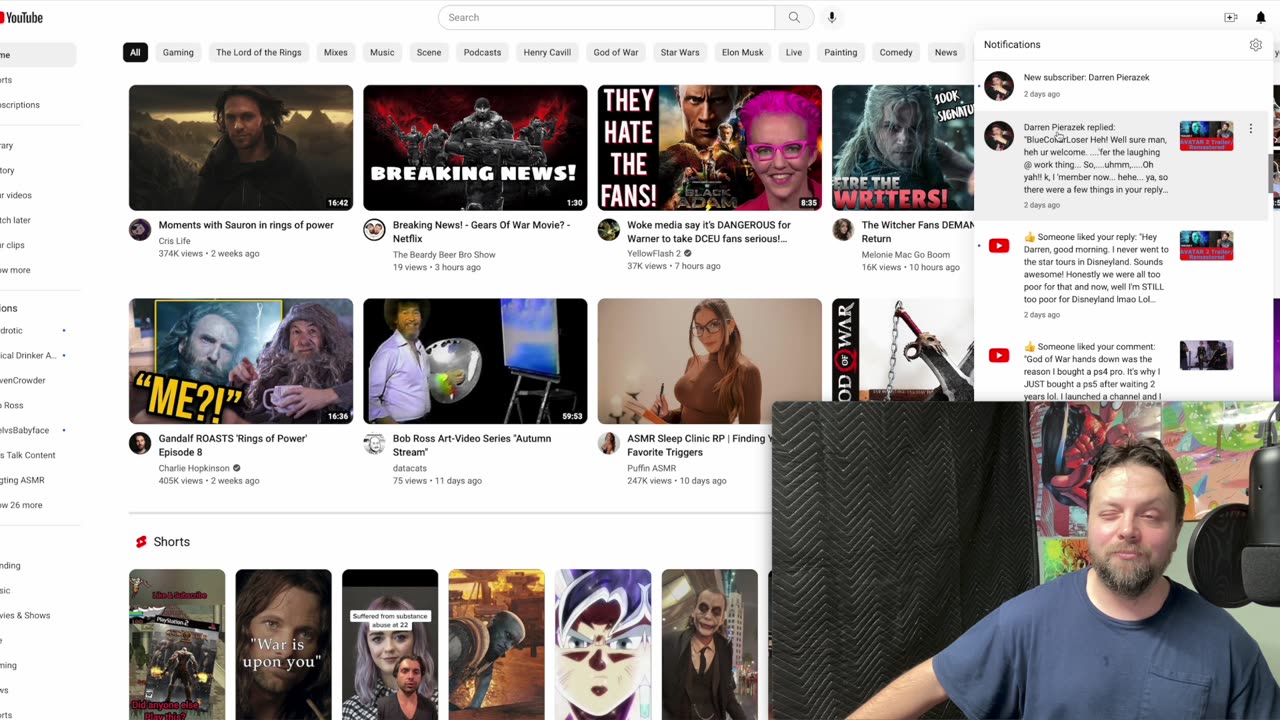
Task: Open title Woke media say it's DANGEROUS
Action: coord(708,232)
